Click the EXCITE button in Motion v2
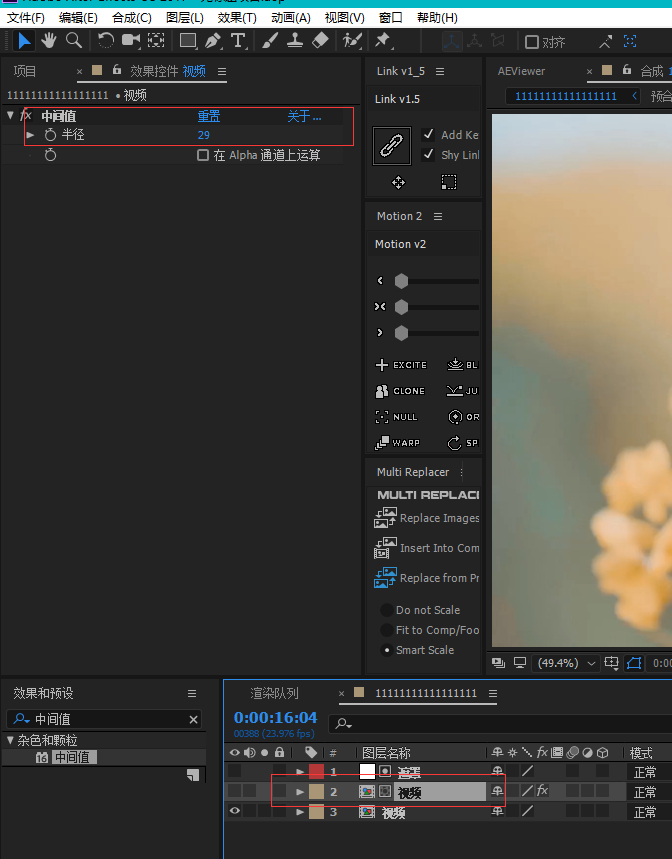Viewport: 672px width, 859px height. [x=401, y=365]
